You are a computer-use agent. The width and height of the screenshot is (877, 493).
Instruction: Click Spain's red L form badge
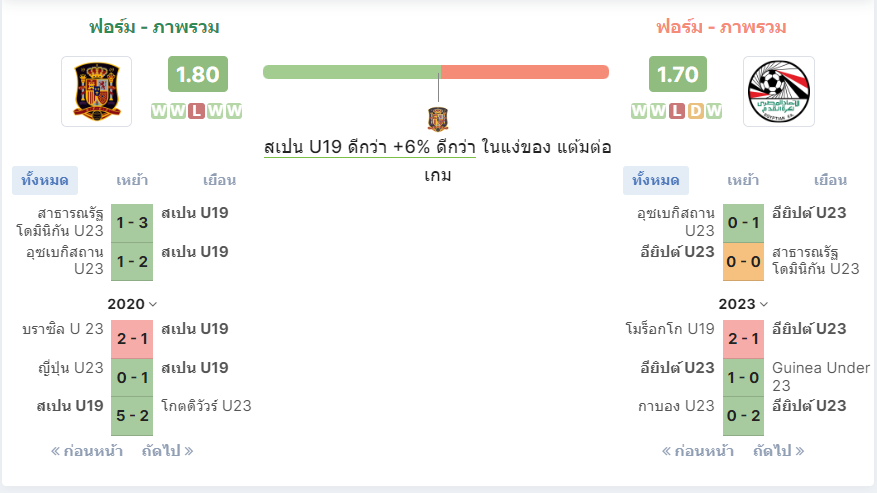click(196, 111)
